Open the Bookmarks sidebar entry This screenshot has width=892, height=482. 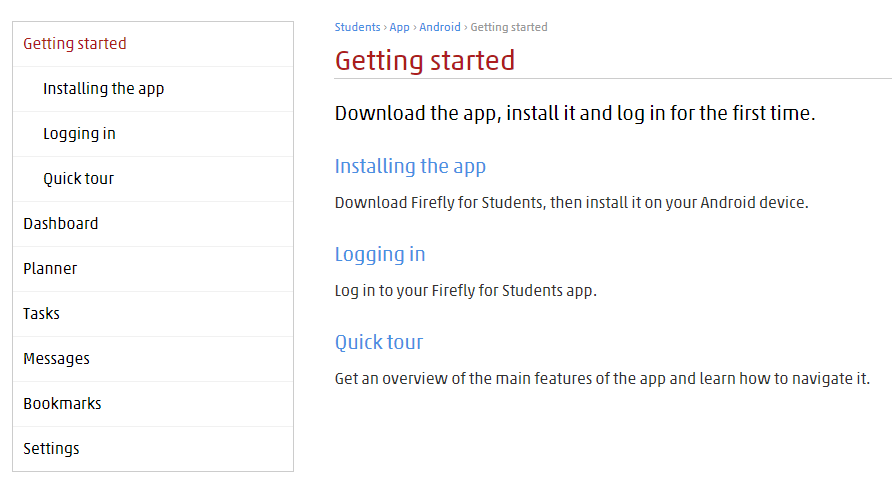pos(153,403)
